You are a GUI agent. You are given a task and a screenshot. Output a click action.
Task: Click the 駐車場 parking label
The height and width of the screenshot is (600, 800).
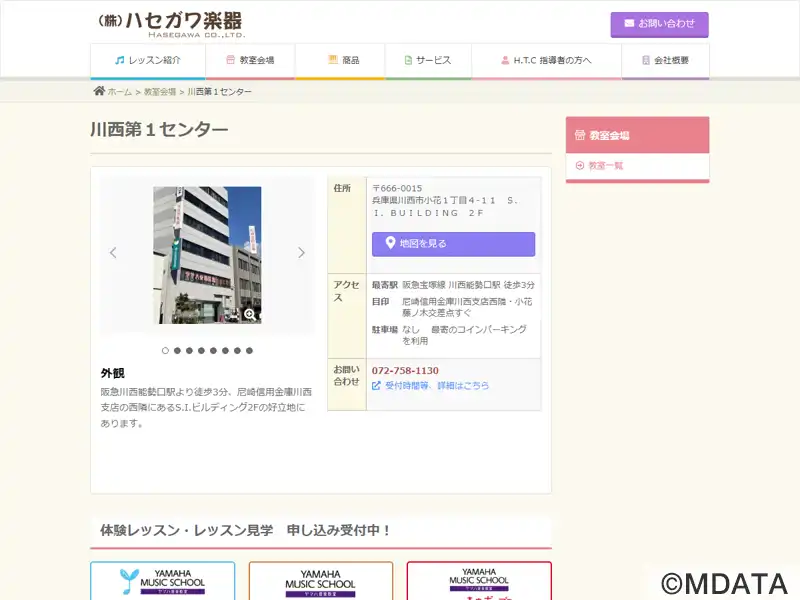coord(385,330)
